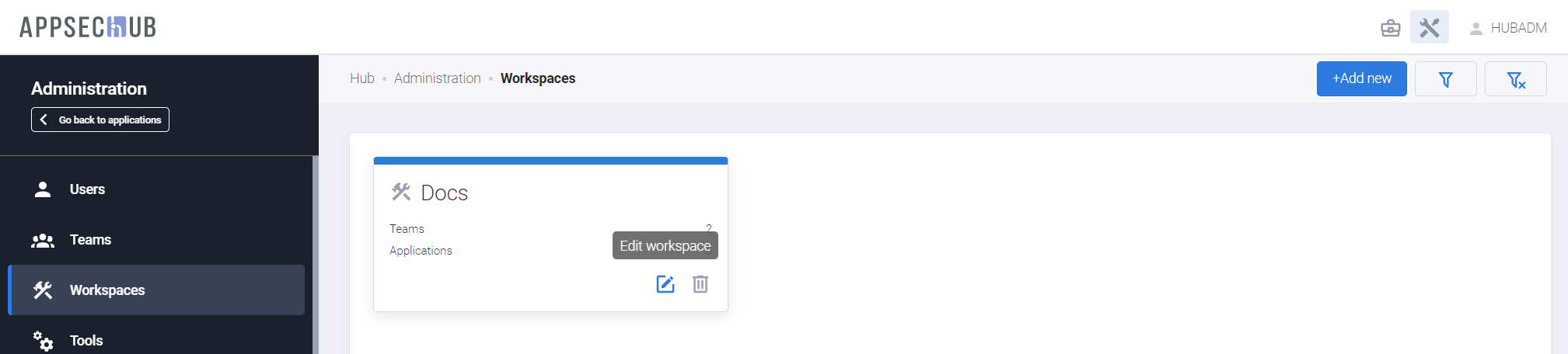The width and height of the screenshot is (1568, 354).
Task: Clear filters with the filter-x button
Action: [x=1515, y=79]
